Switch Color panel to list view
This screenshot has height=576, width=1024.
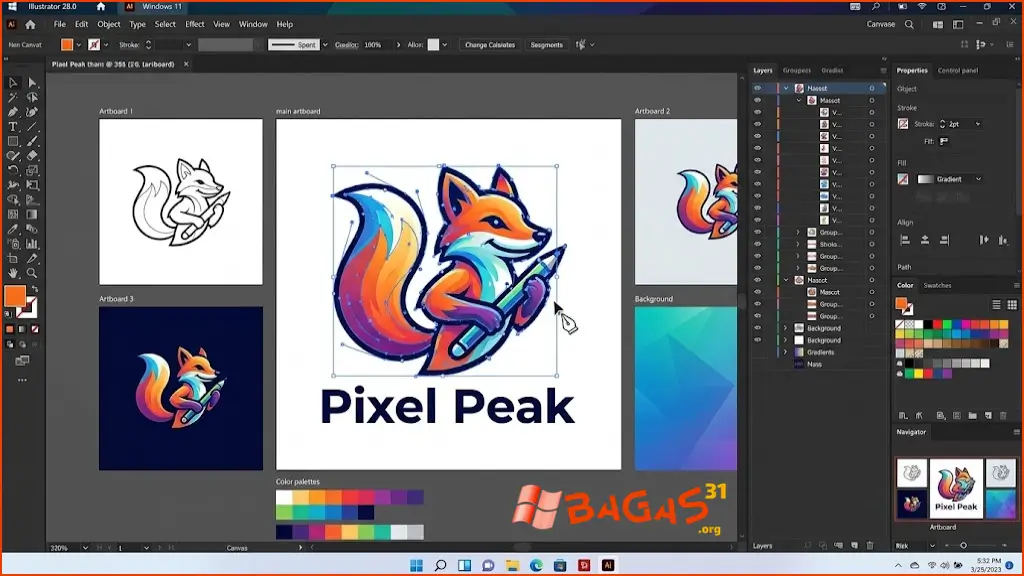997,305
